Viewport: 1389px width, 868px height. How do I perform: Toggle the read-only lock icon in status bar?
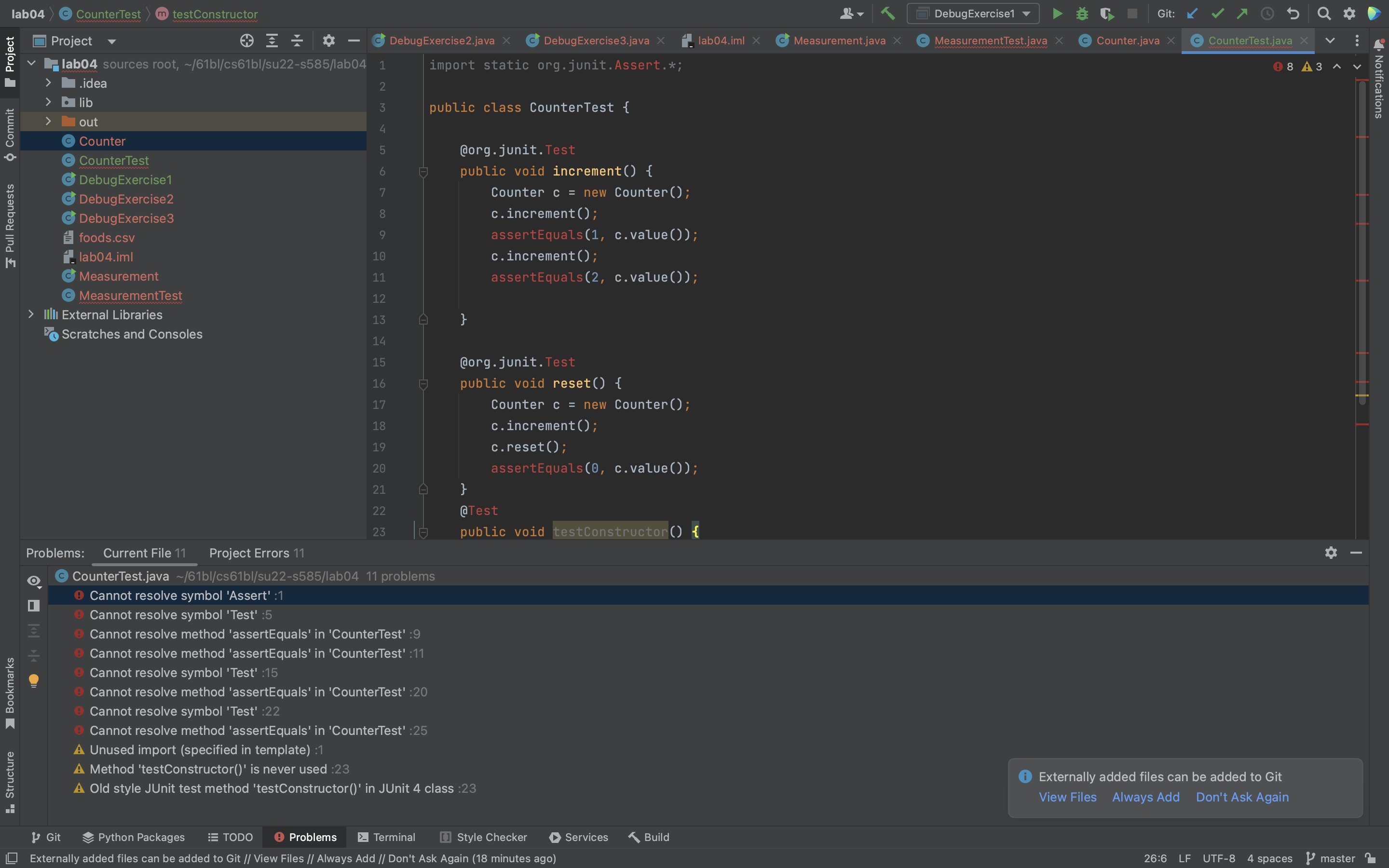coord(1371,858)
